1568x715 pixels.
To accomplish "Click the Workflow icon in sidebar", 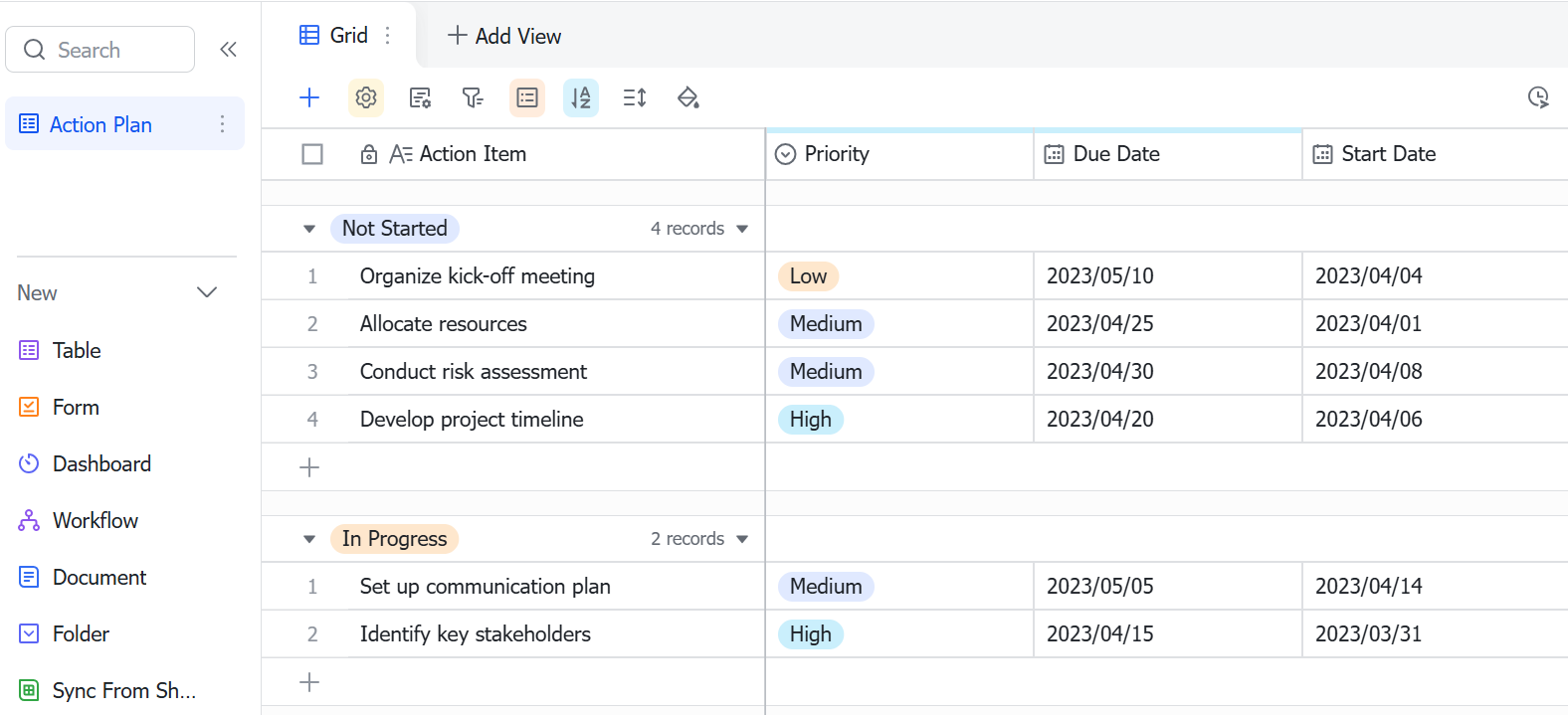I will (x=29, y=520).
